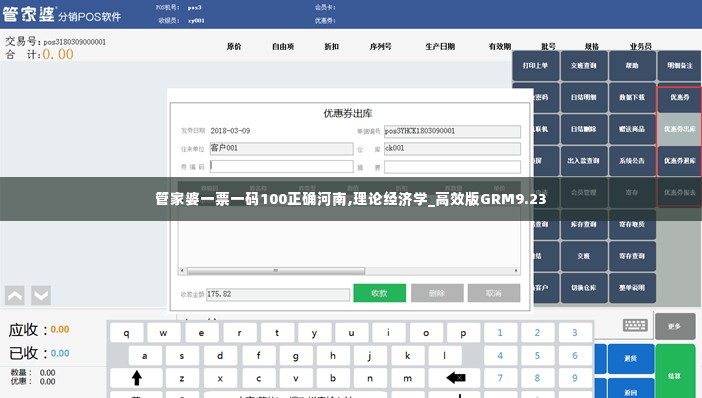702x398 pixels.
Task: Click the 自由项 column header
Action: point(283,46)
